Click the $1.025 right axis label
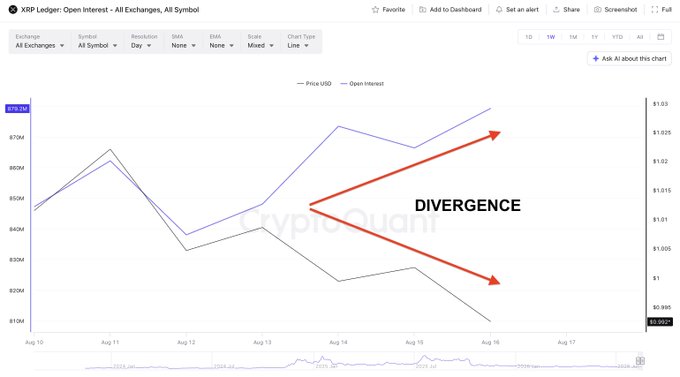The image size is (680, 377). [x=662, y=132]
